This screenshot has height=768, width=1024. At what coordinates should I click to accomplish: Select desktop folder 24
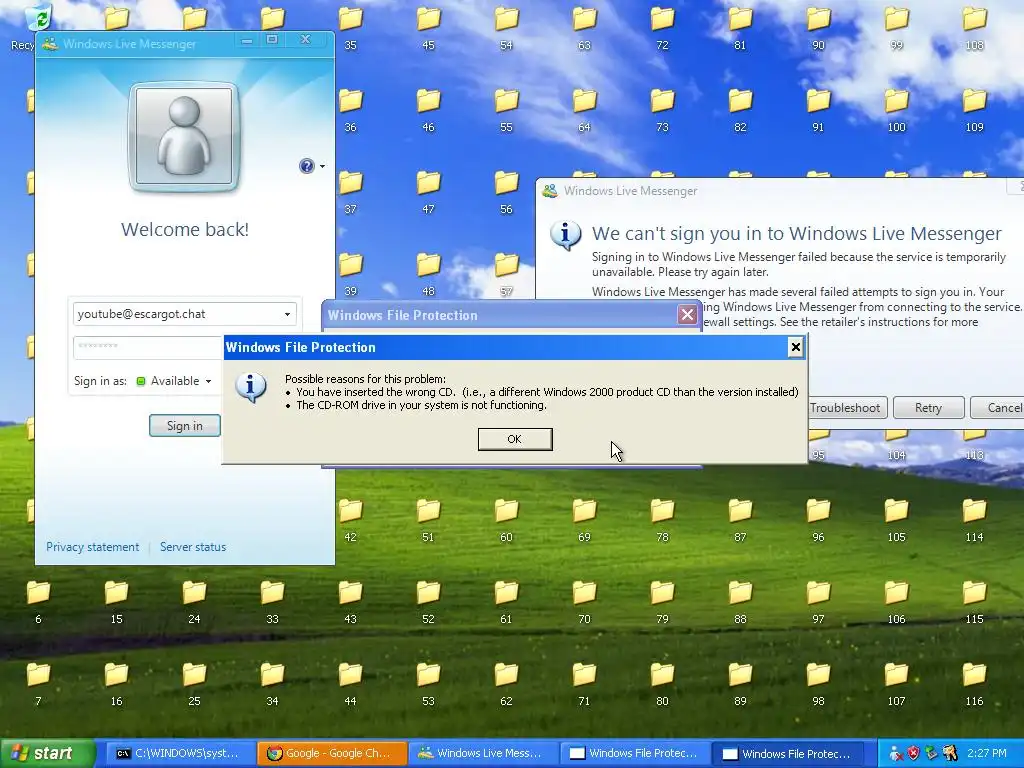tap(195, 601)
